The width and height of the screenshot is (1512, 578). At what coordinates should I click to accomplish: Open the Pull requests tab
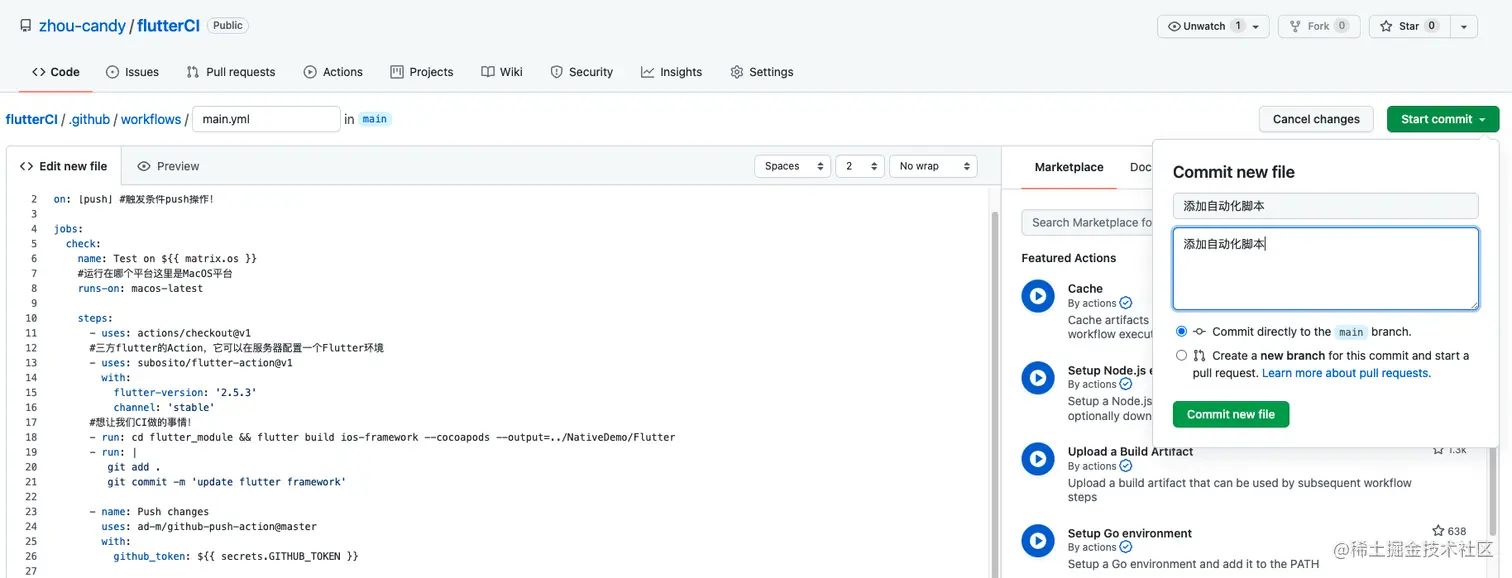click(230, 72)
